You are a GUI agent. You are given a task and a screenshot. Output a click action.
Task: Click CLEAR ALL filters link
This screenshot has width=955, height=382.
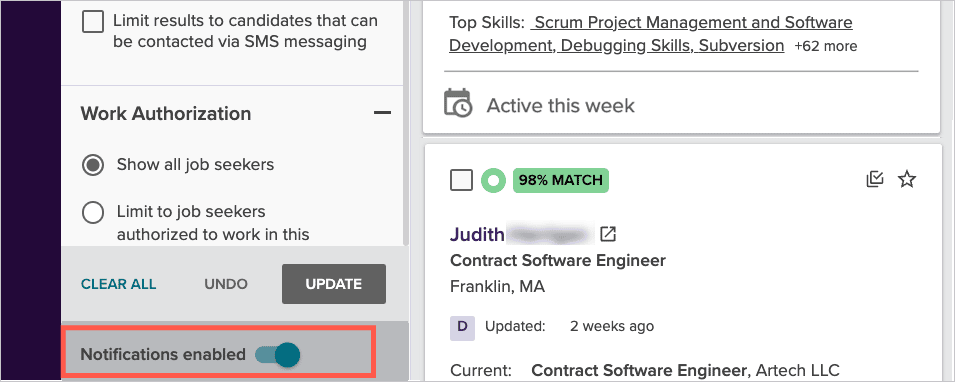pos(119,285)
